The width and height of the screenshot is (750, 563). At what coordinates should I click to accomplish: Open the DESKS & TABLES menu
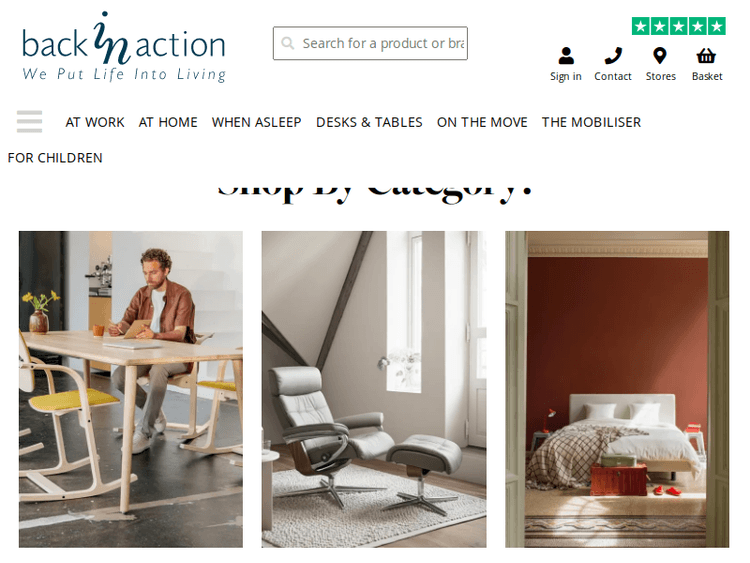369,122
